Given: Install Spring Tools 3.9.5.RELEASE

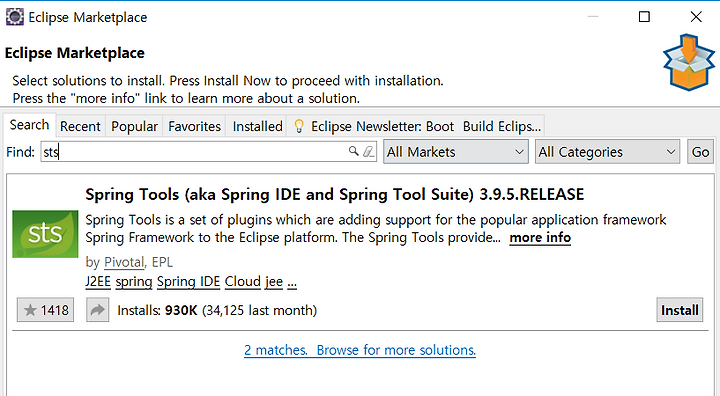Looking at the screenshot, I should pyautogui.click(x=680, y=310).
